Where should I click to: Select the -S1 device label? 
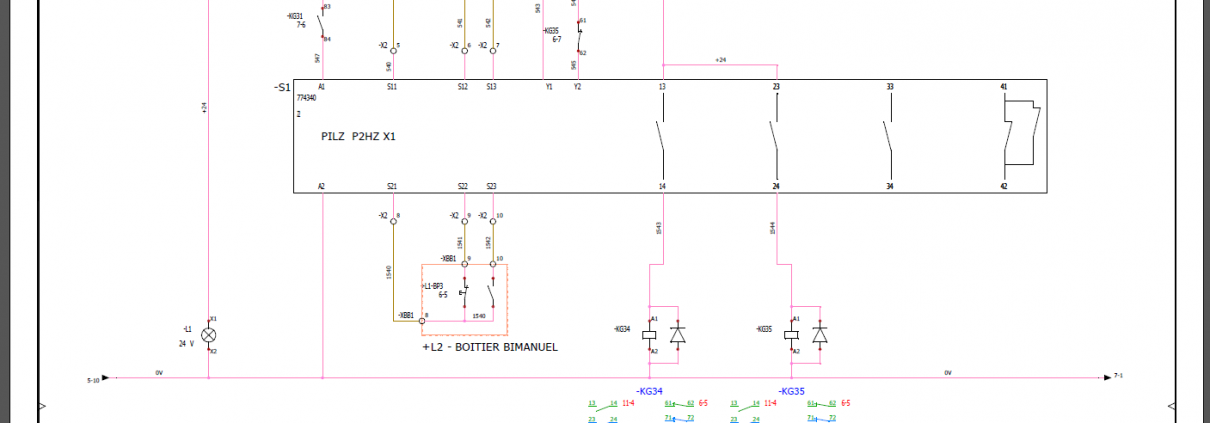coord(282,88)
